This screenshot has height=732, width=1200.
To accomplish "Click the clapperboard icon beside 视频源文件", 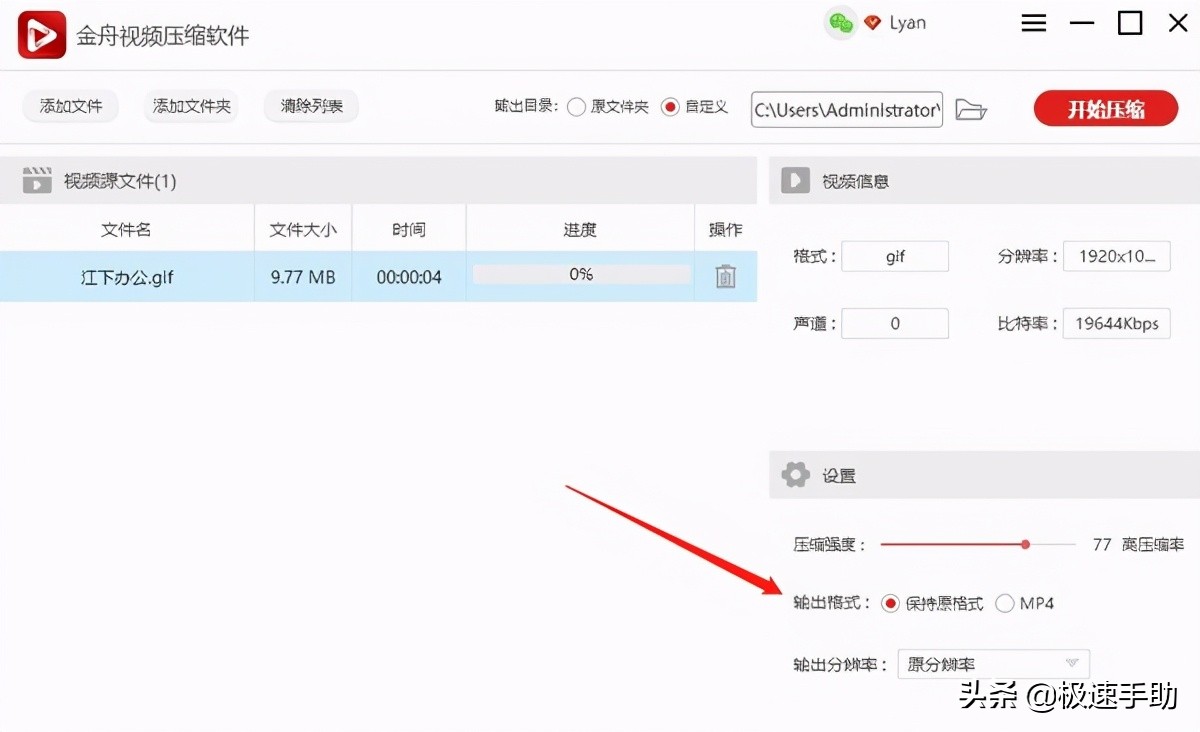I will [x=38, y=180].
